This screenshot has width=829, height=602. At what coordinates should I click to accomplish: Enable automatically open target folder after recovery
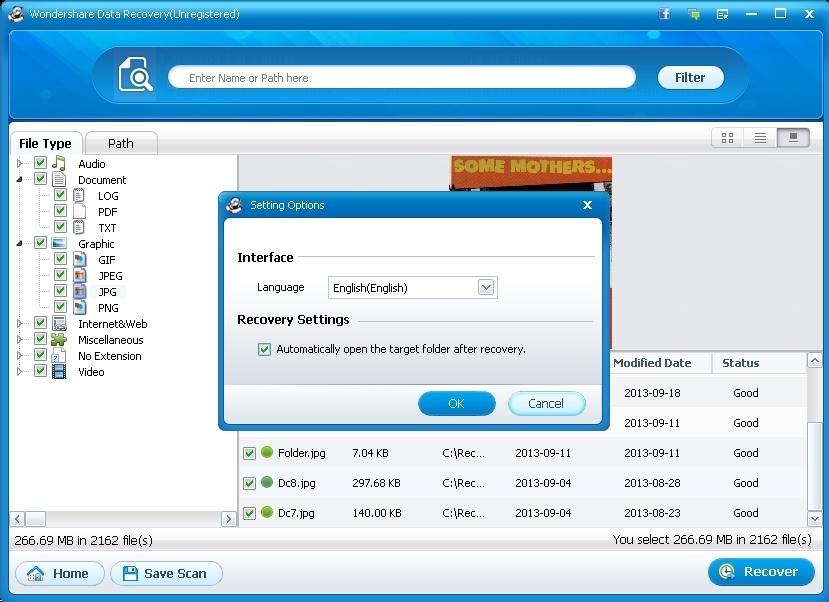tap(264, 349)
